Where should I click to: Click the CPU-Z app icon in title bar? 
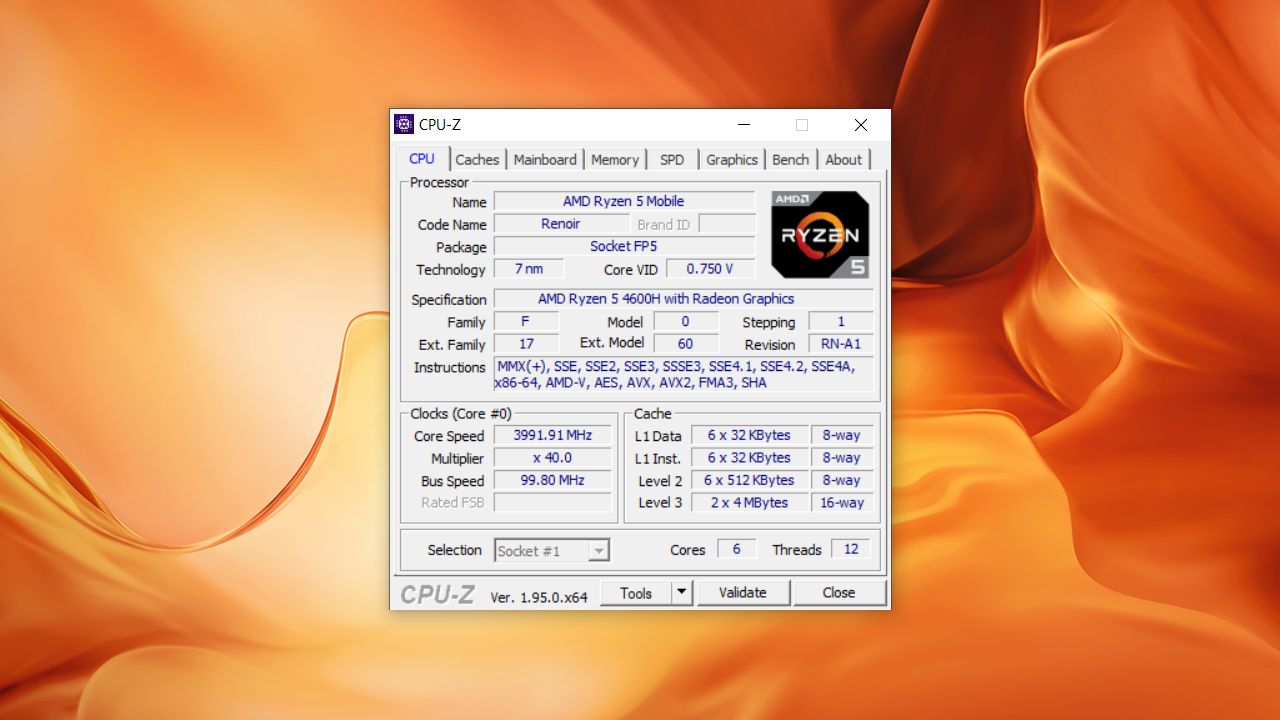[x=404, y=124]
